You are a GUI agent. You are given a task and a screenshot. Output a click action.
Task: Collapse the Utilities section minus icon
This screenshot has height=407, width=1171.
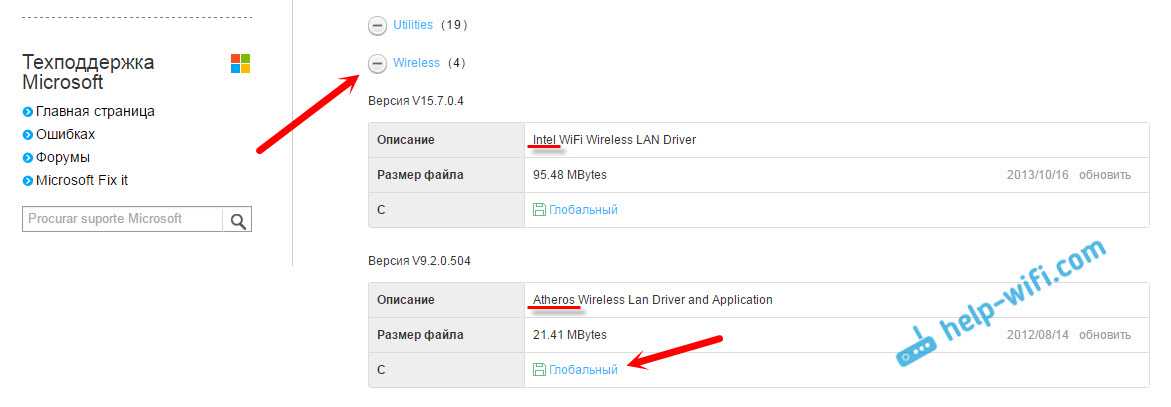378,26
